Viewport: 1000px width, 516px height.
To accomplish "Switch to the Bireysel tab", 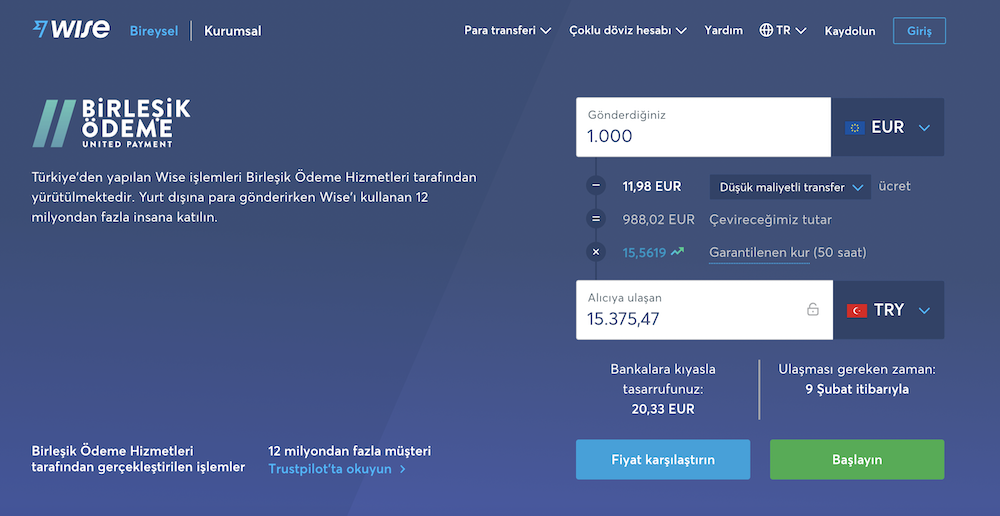I will 154,31.
